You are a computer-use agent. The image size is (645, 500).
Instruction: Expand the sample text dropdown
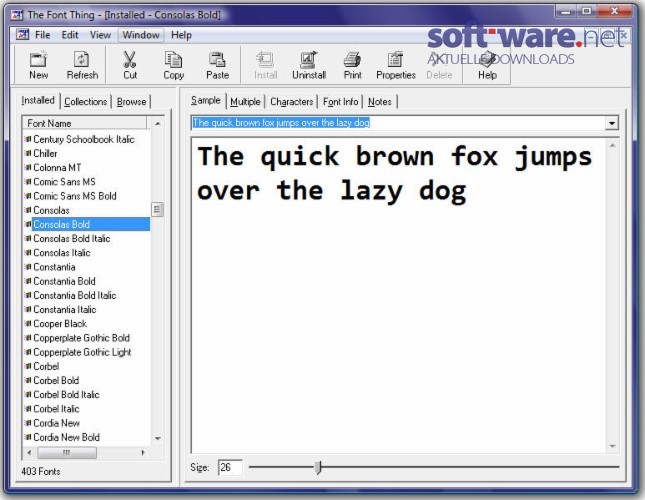pos(612,123)
